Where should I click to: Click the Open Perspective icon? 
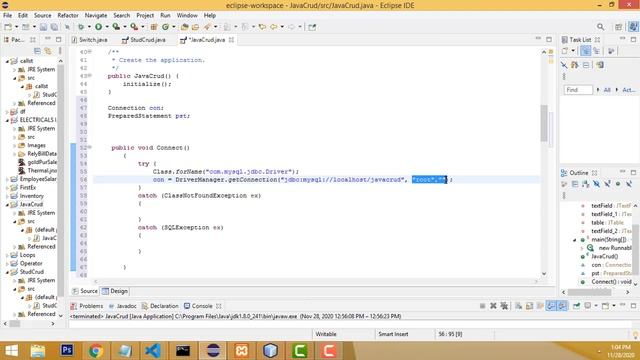tap(619, 27)
